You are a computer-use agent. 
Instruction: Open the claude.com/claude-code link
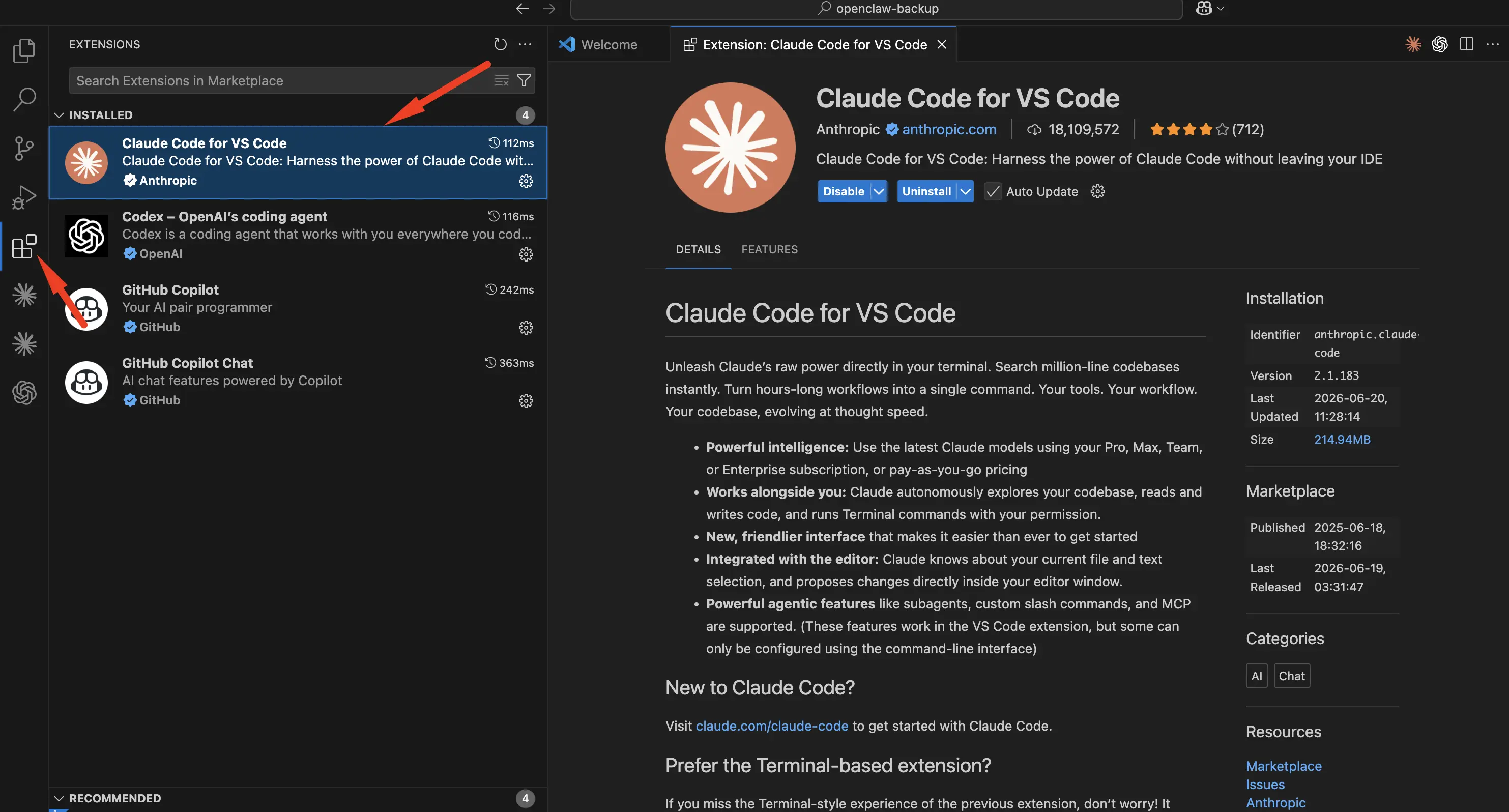771,726
